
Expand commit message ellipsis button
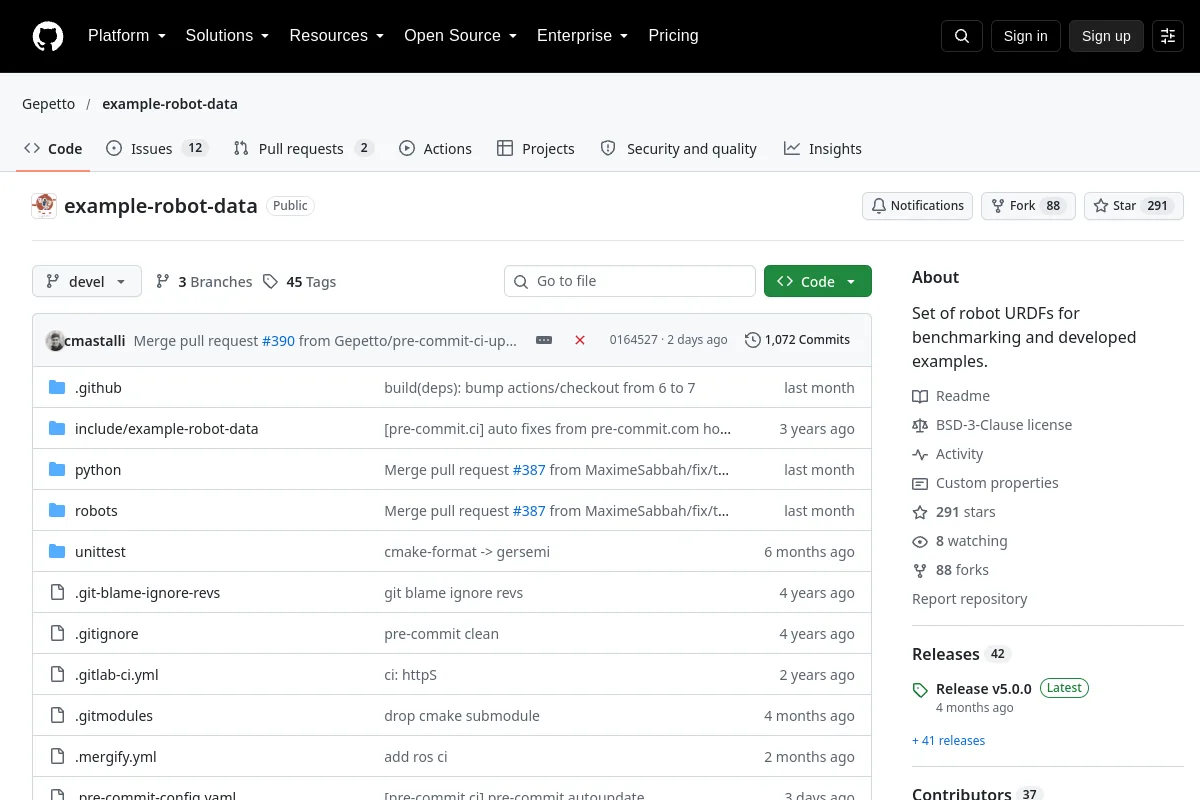click(544, 340)
